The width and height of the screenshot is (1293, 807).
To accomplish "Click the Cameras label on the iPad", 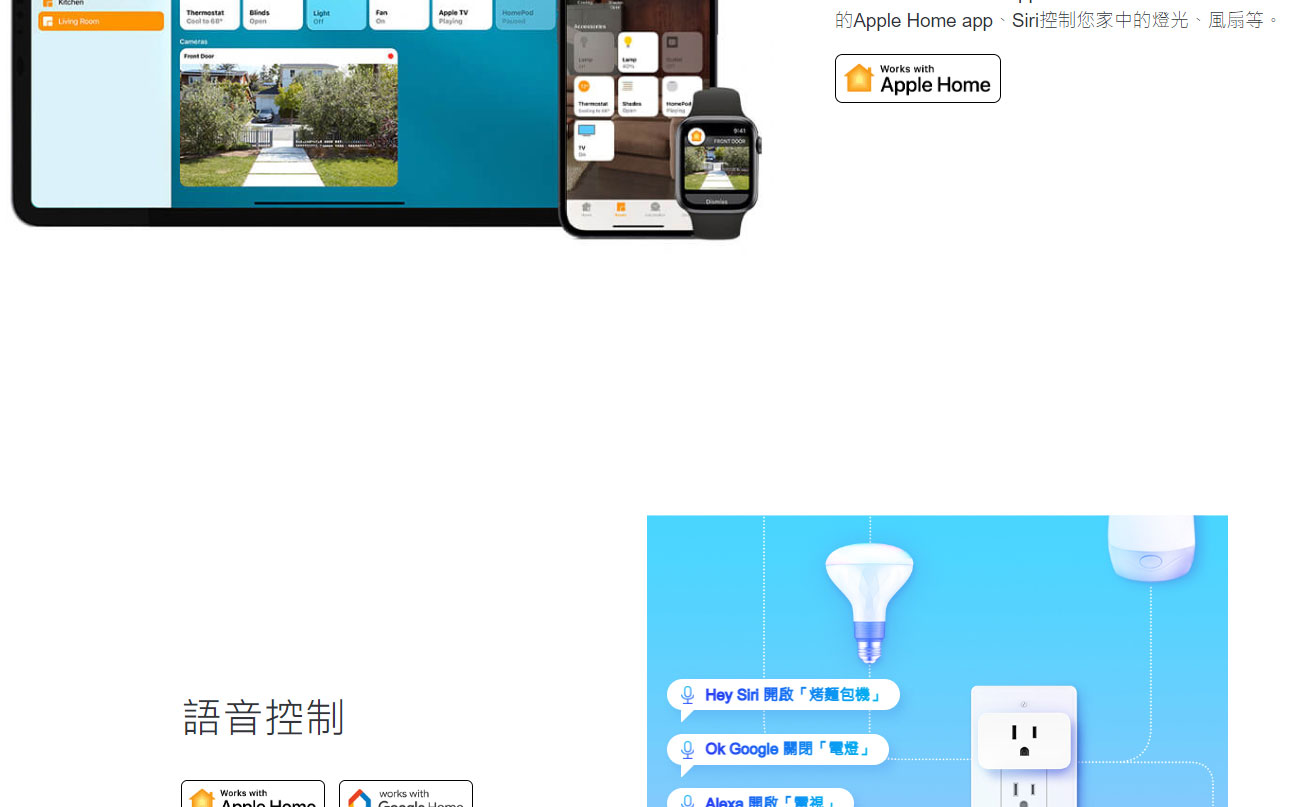I will click(194, 42).
